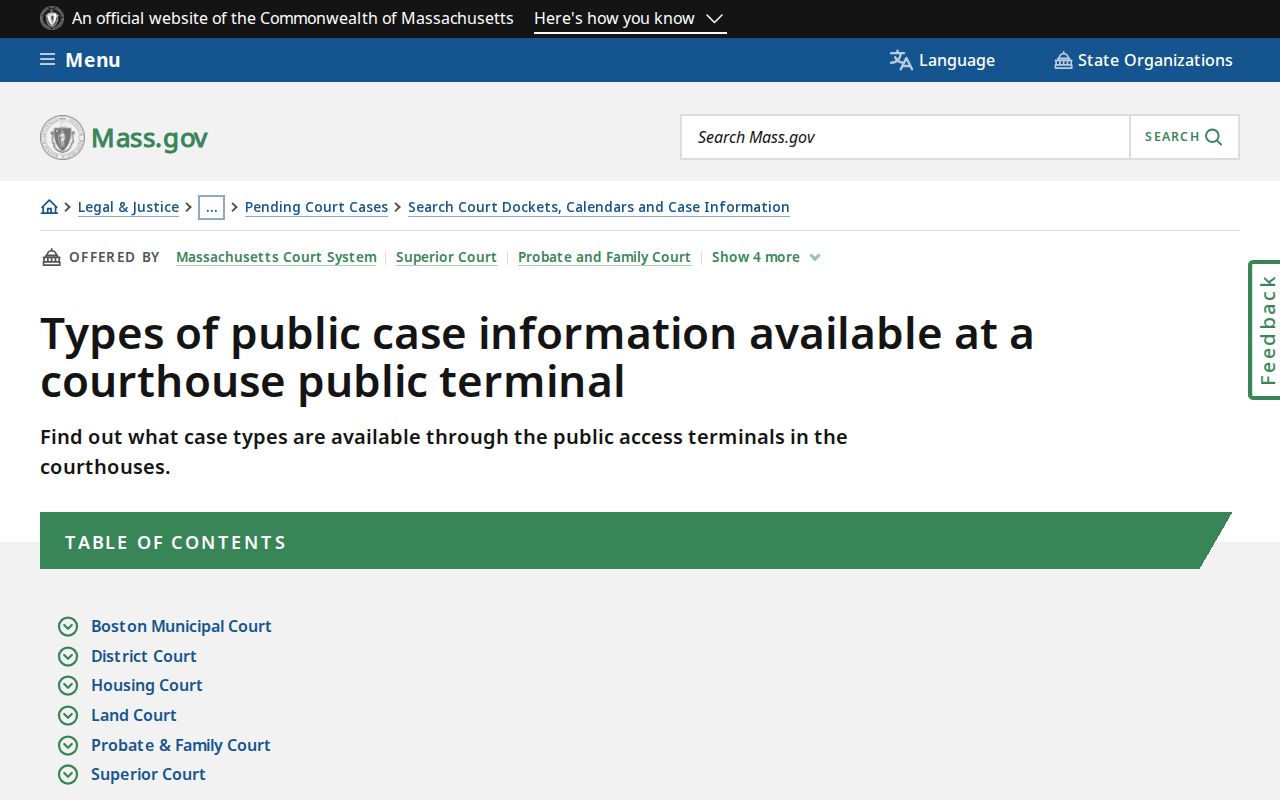The height and width of the screenshot is (800, 1280).
Task: Click the Mass.gov seal logo
Action: 62,137
